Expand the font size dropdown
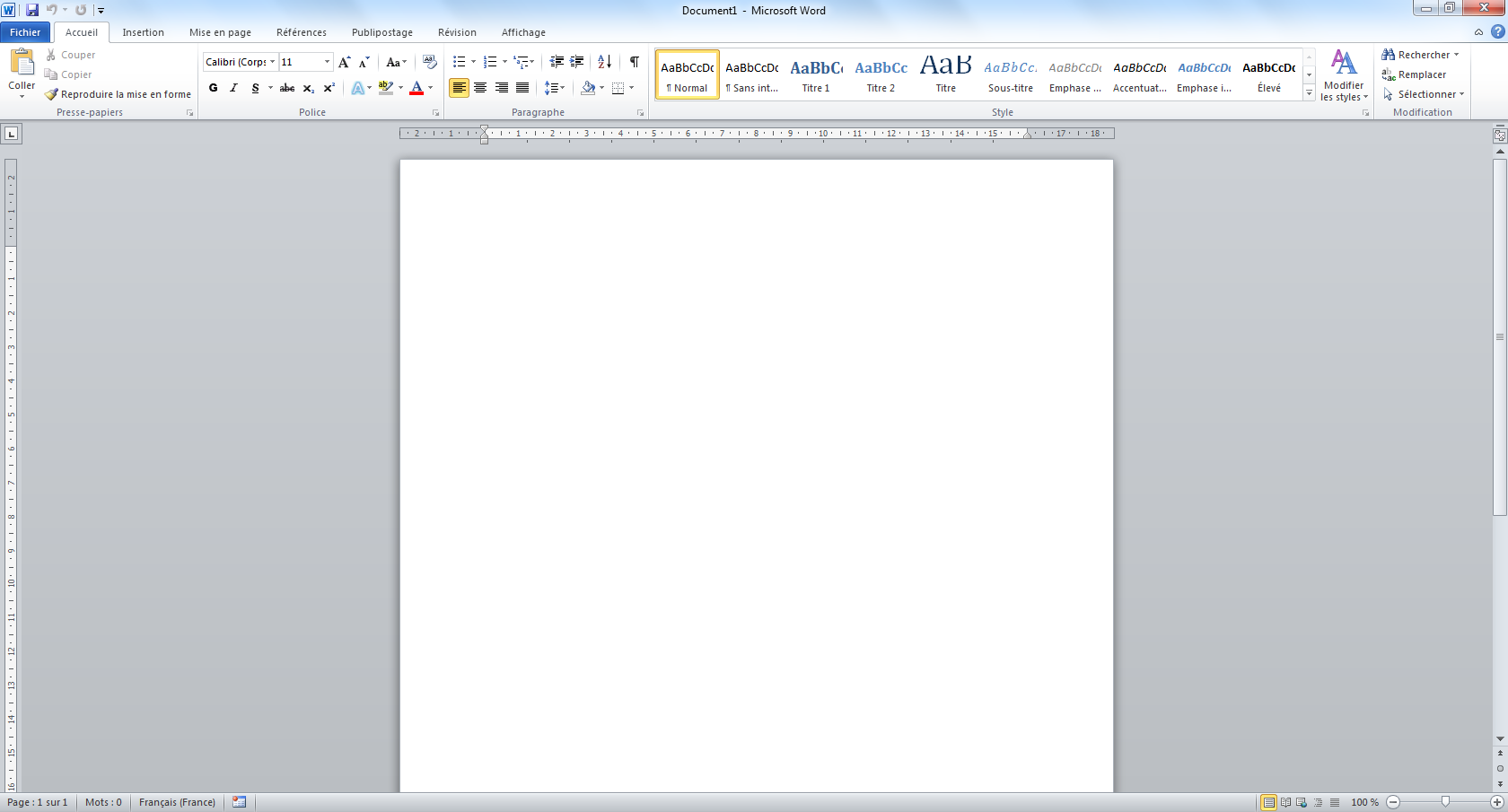Image resolution: width=1508 pixels, height=812 pixels. (x=327, y=62)
